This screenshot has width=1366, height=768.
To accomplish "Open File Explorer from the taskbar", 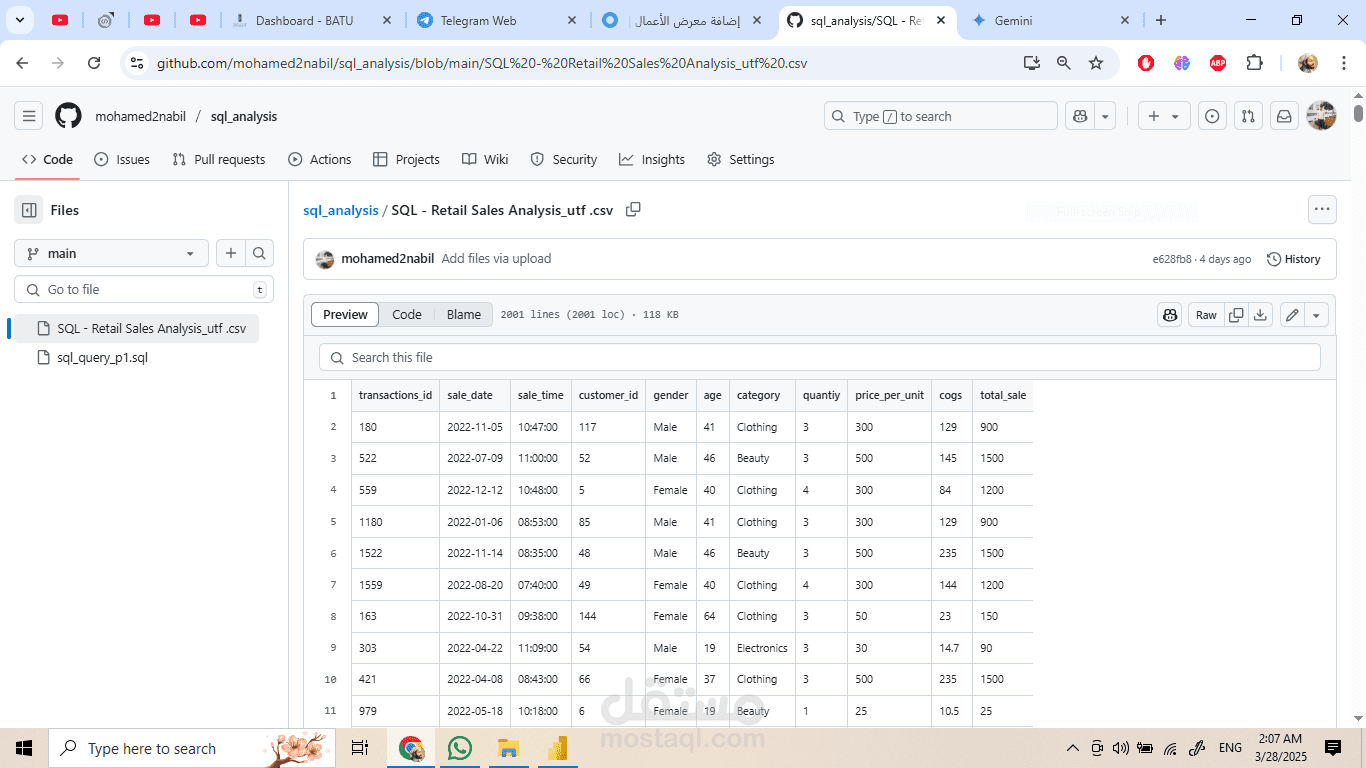I will click(x=508, y=748).
